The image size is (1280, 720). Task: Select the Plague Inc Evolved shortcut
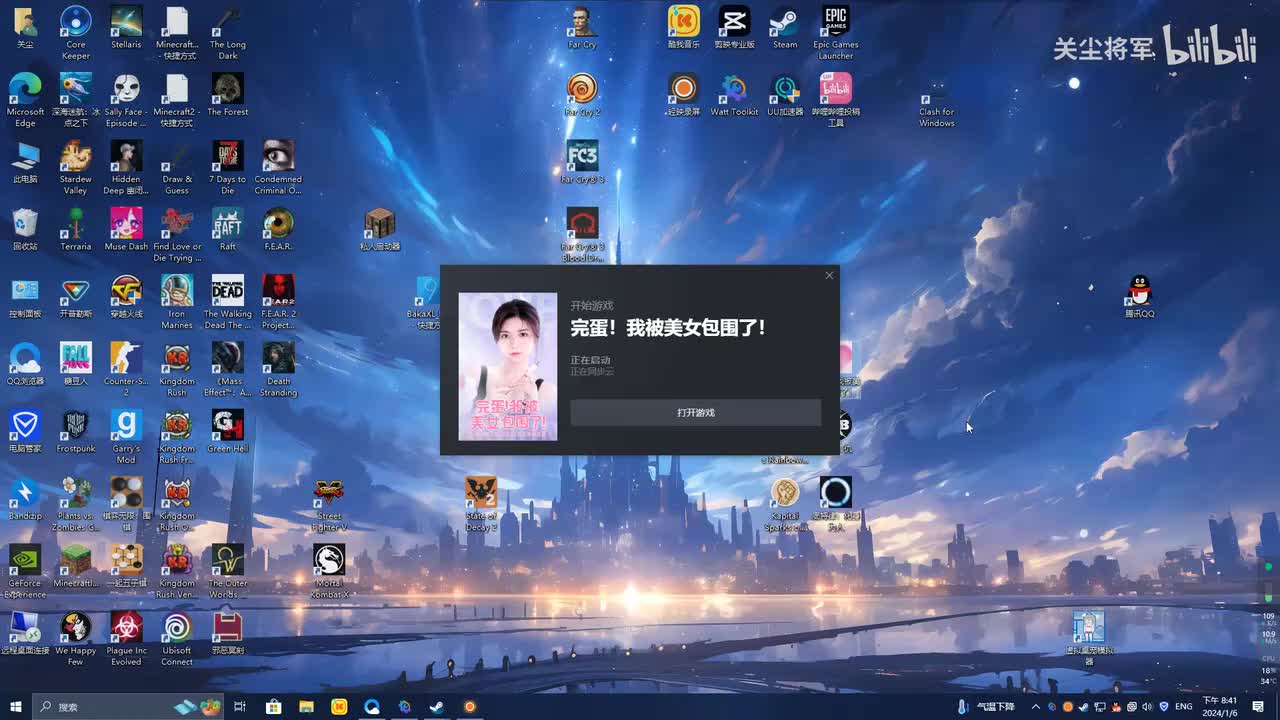126,639
